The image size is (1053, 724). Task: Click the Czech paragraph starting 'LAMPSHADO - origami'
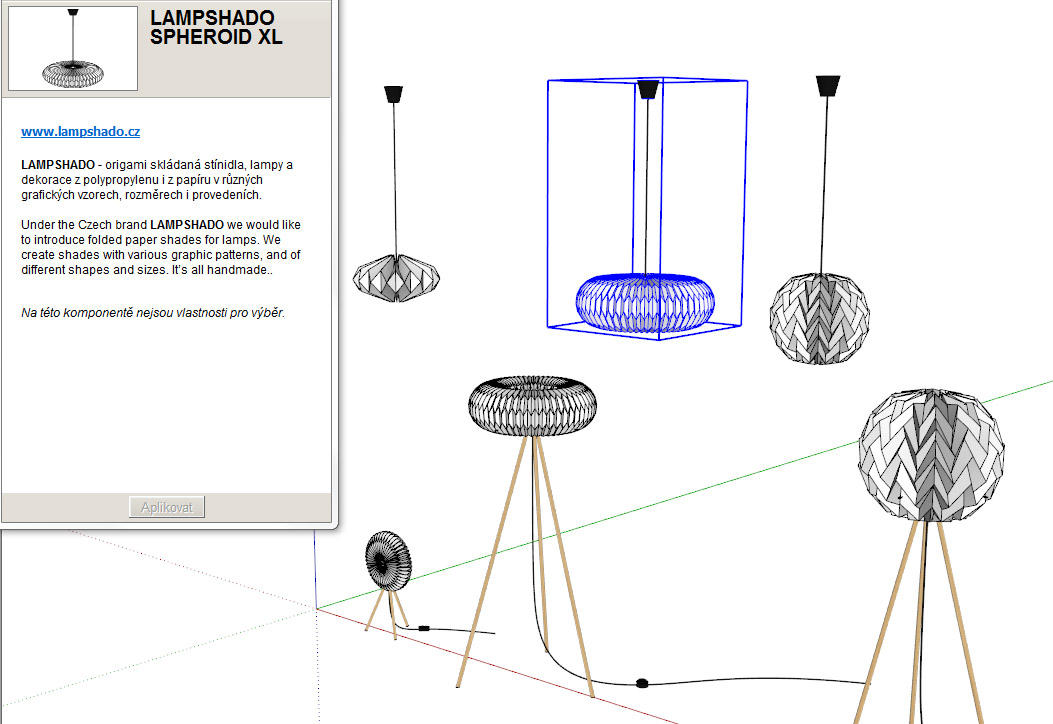click(157, 179)
